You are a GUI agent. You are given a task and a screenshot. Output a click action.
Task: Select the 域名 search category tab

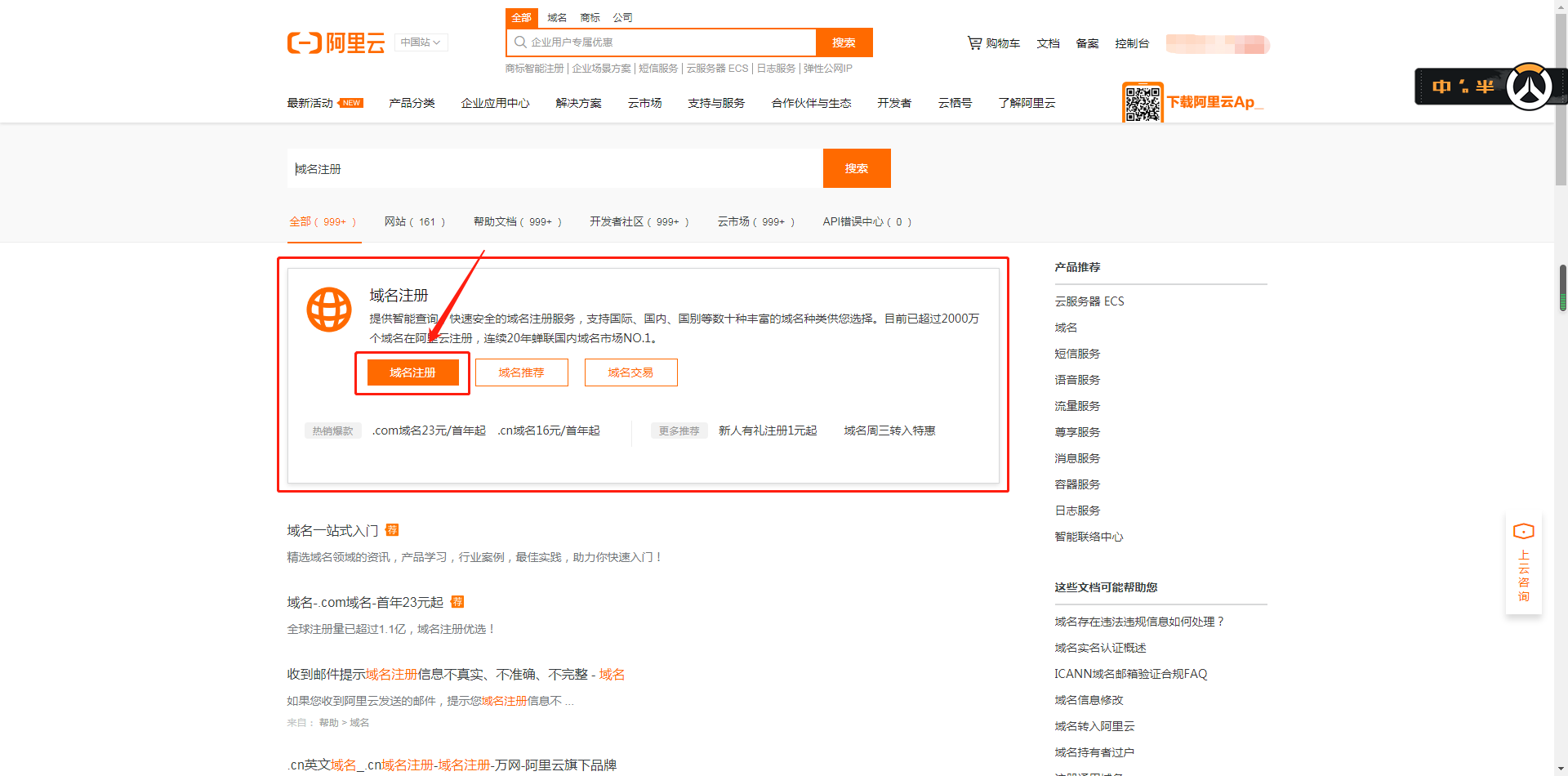(x=557, y=17)
